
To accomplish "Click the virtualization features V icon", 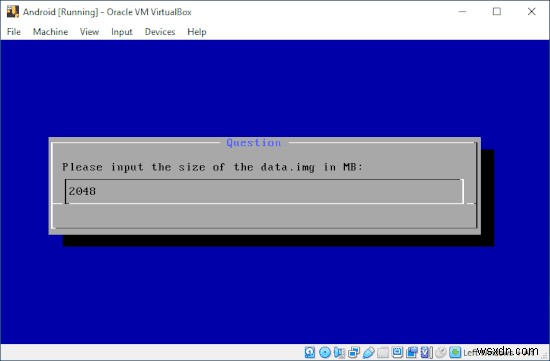I will point(426,352).
